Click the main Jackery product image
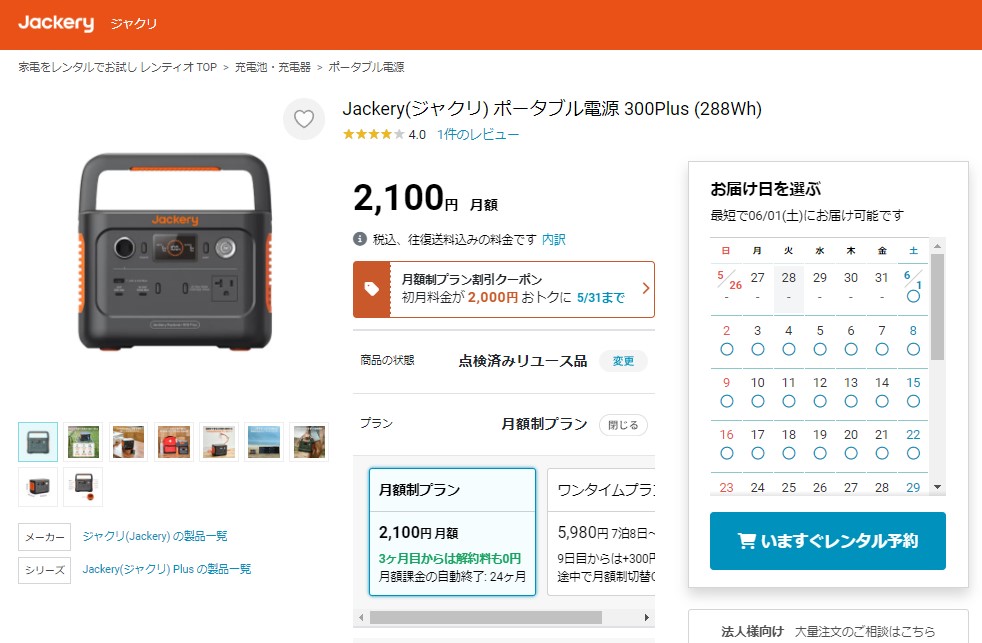The width and height of the screenshot is (982, 643). (175, 252)
